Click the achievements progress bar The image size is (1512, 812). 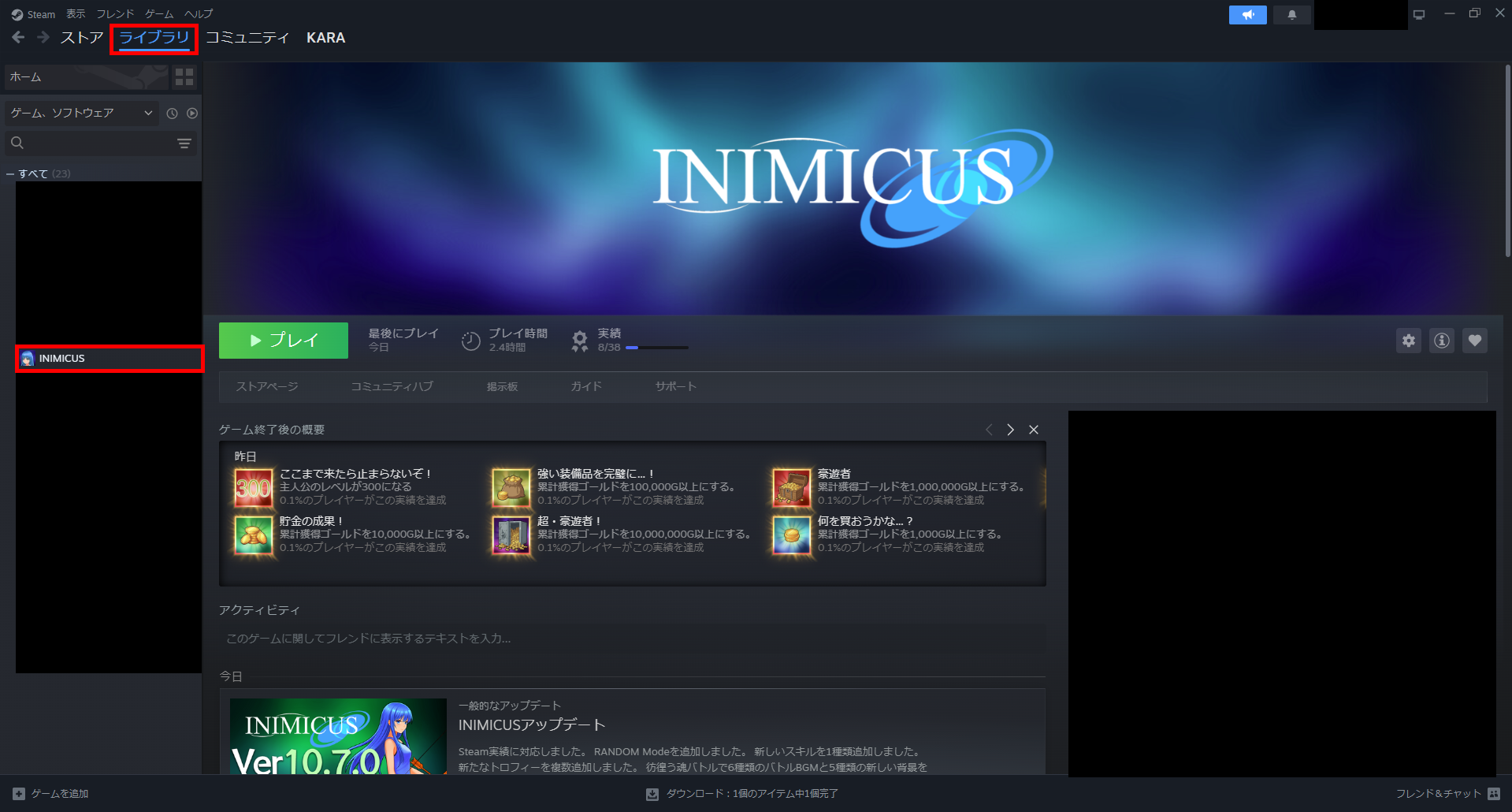(657, 348)
